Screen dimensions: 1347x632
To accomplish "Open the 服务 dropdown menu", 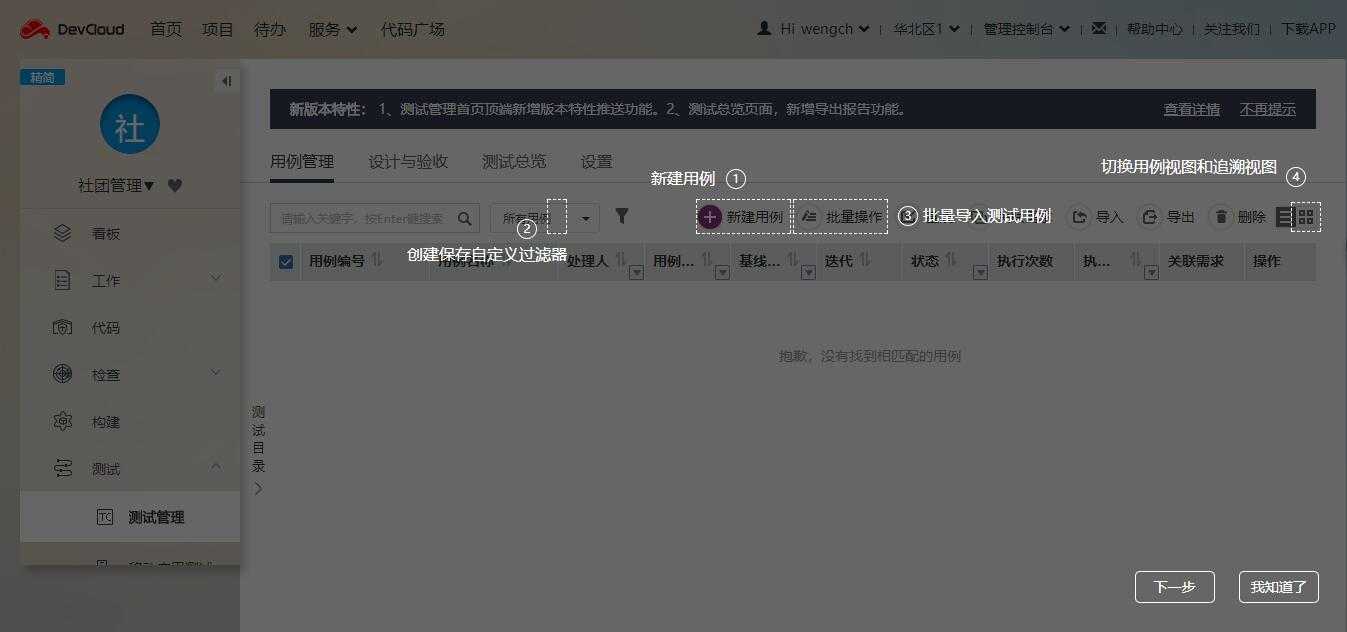I will 333,29.
